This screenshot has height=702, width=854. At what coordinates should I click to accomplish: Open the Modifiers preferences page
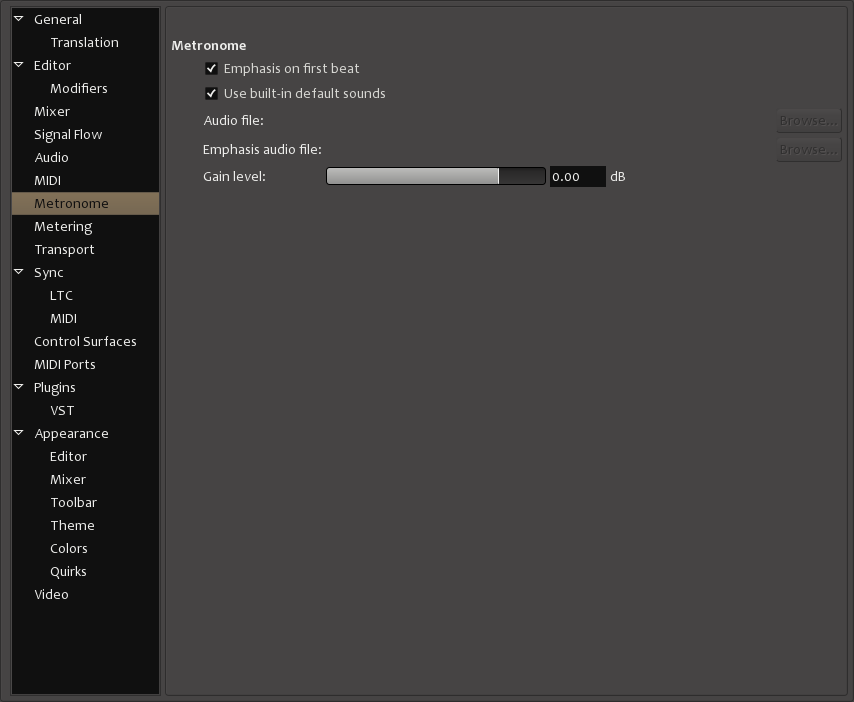[79, 88]
